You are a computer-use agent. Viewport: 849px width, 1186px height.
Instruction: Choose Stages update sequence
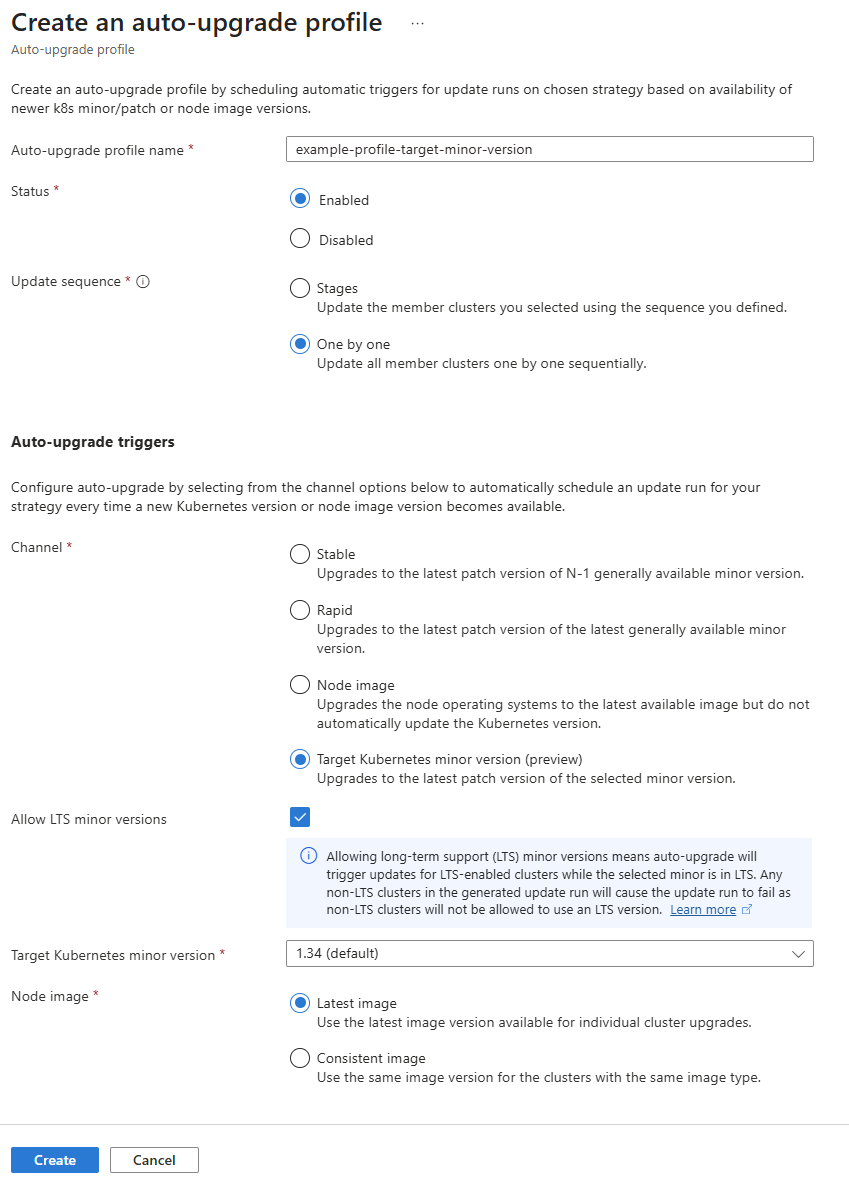300,288
